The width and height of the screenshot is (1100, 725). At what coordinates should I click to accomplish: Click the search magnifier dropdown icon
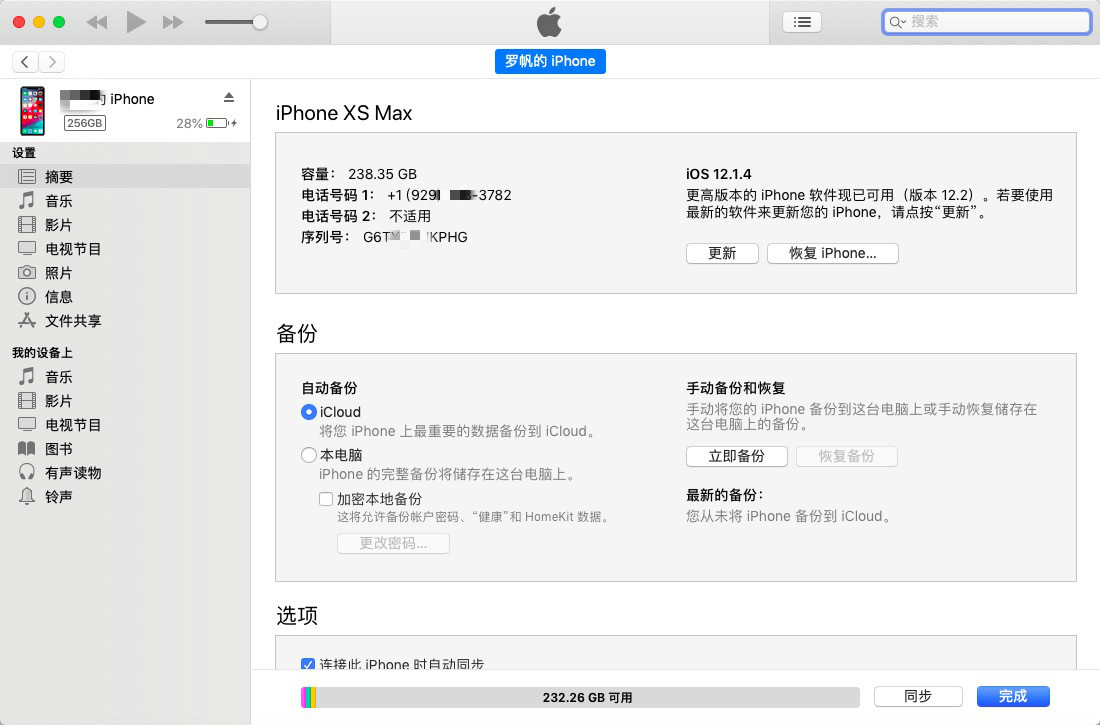click(898, 22)
